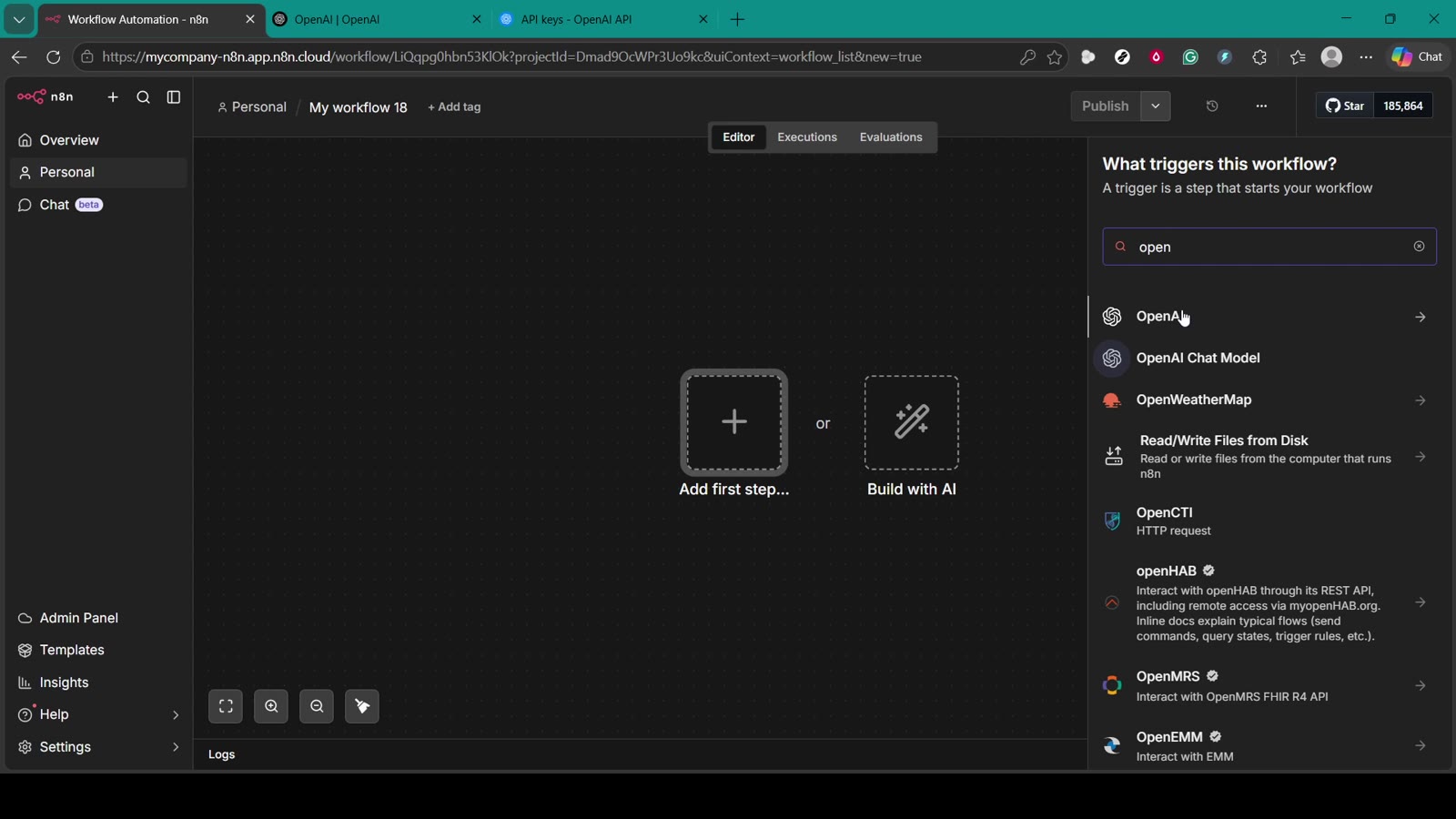Click fit-to-view zoom icon on canvas

[226, 707]
